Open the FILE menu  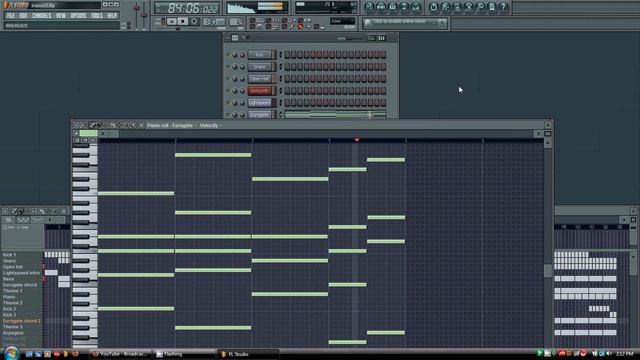click(10, 16)
